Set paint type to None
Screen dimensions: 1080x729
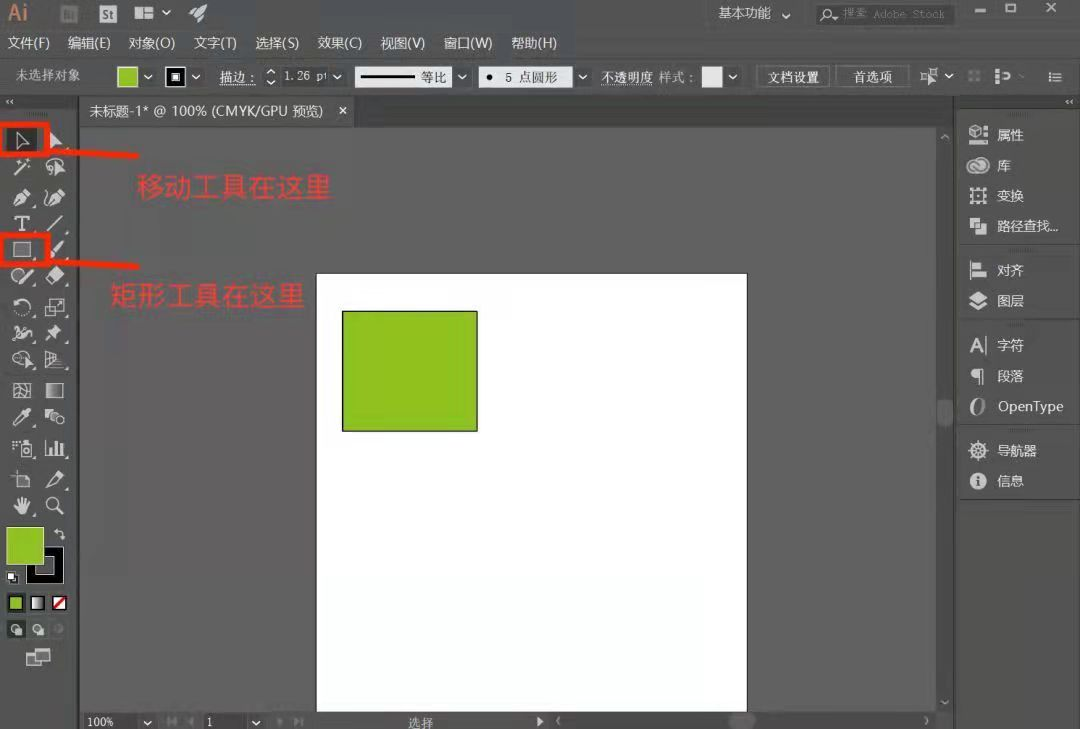(60, 603)
